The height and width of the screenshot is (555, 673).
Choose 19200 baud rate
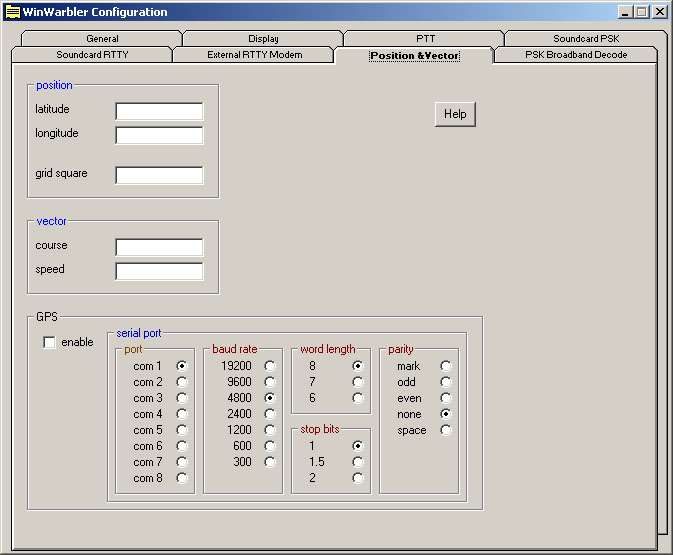(x=270, y=366)
